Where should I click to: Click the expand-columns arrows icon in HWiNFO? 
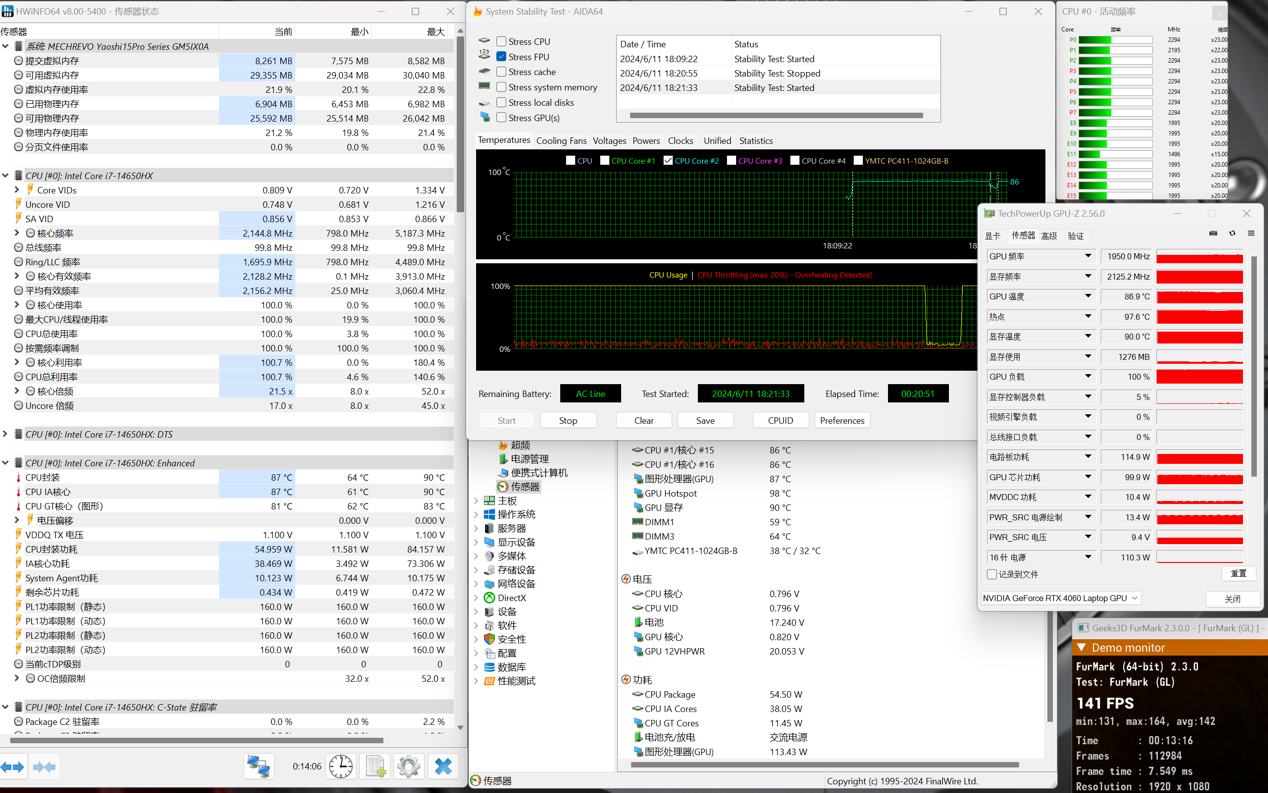[12, 767]
